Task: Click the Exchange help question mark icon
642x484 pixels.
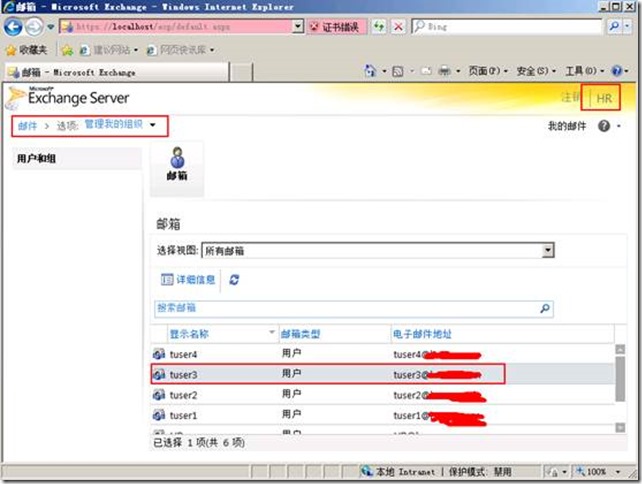Action: point(604,126)
